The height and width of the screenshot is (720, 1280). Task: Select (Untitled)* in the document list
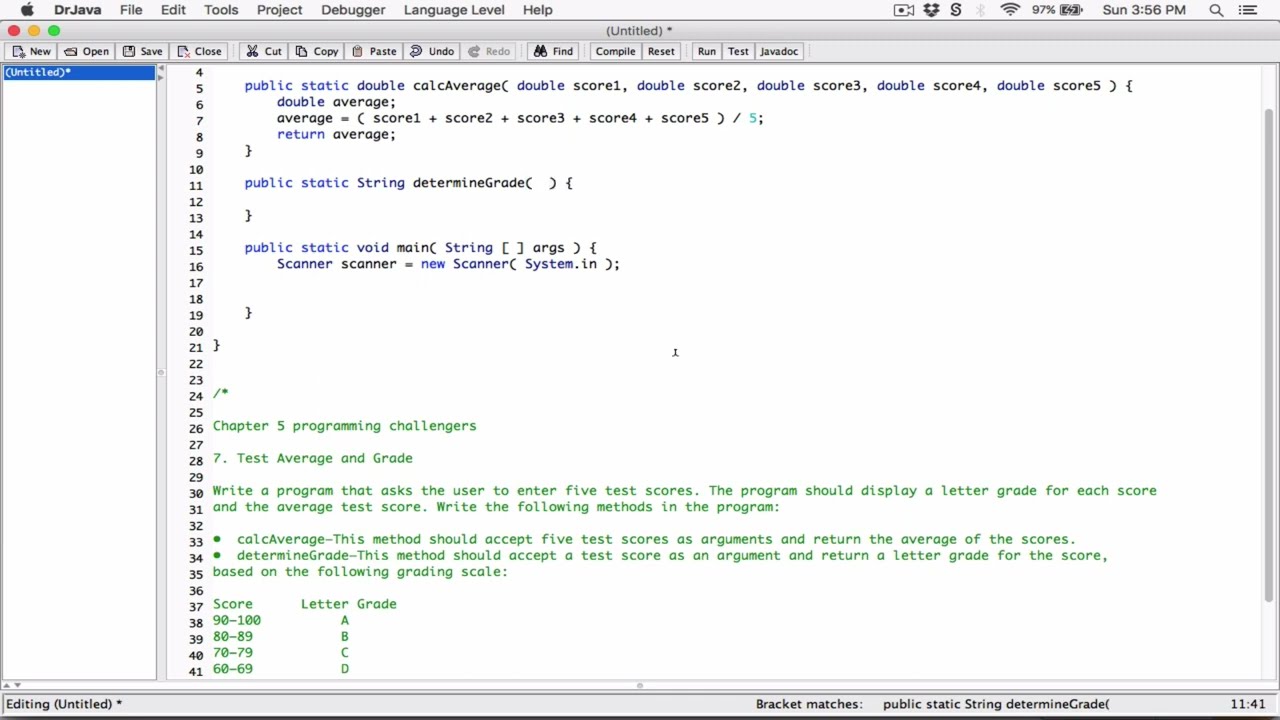click(79, 72)
